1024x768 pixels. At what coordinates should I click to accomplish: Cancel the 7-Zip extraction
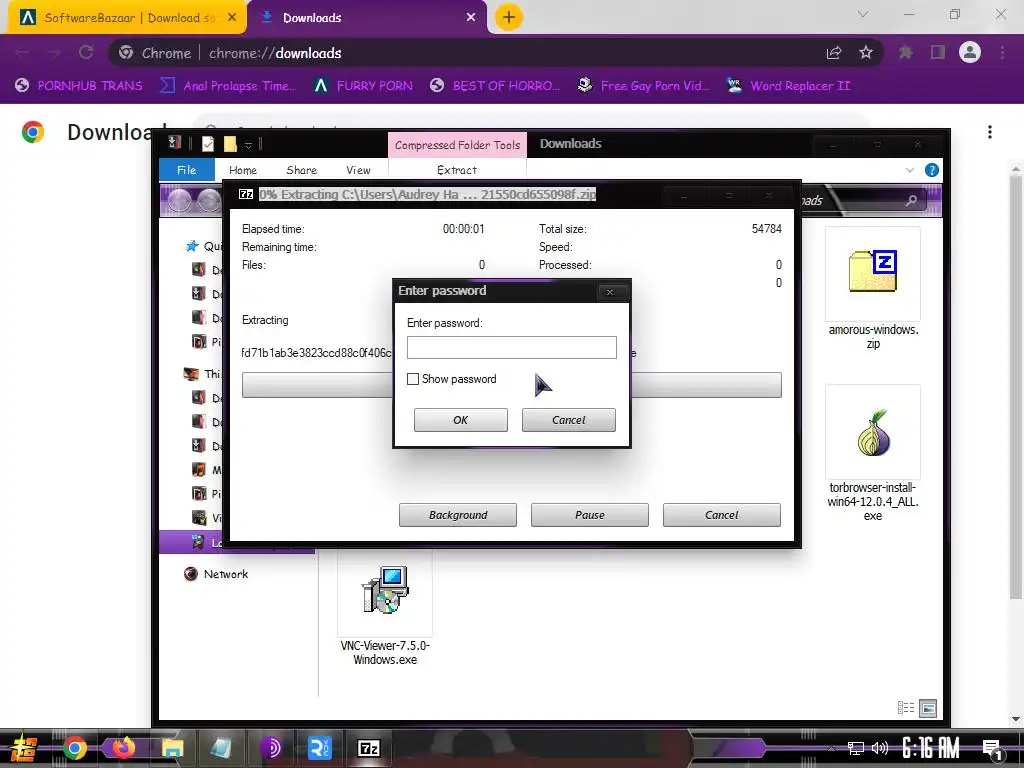[722, 515]
